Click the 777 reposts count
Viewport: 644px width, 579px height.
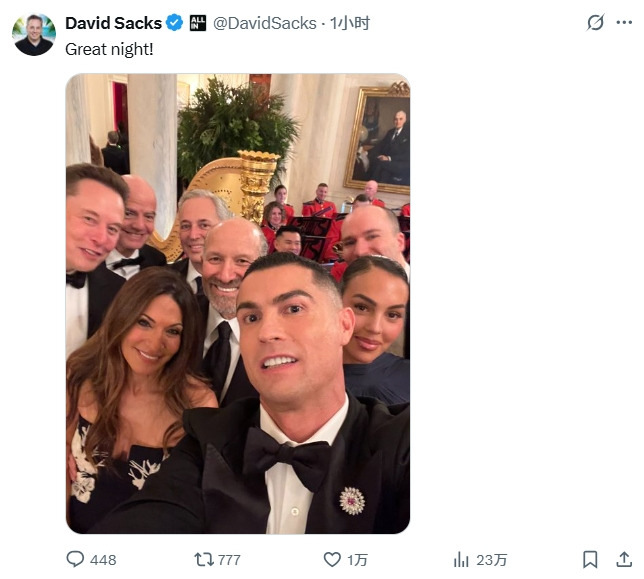coord(229,560)
